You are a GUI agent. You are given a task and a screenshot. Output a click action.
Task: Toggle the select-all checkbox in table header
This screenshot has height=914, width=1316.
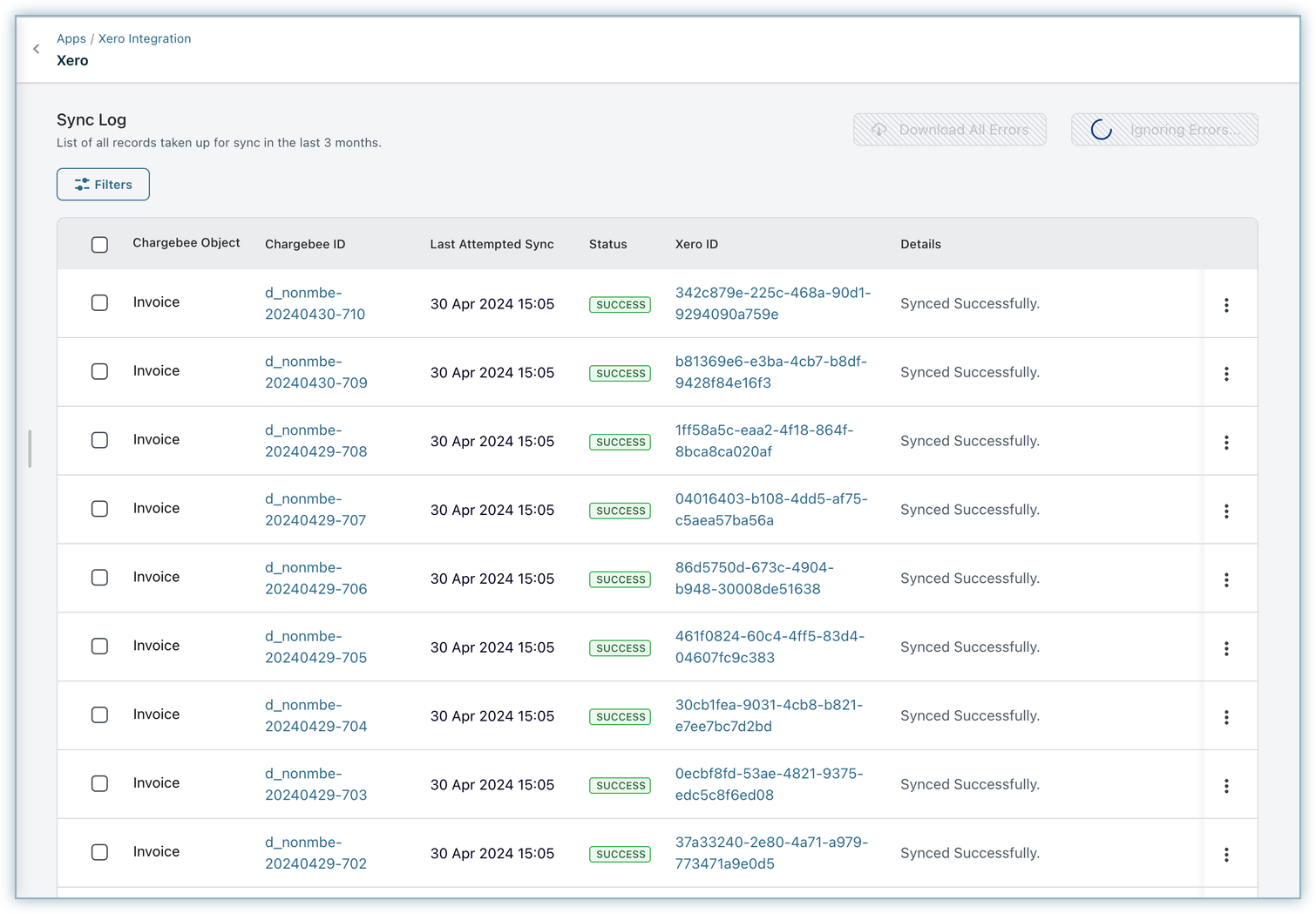coord(100,245)
